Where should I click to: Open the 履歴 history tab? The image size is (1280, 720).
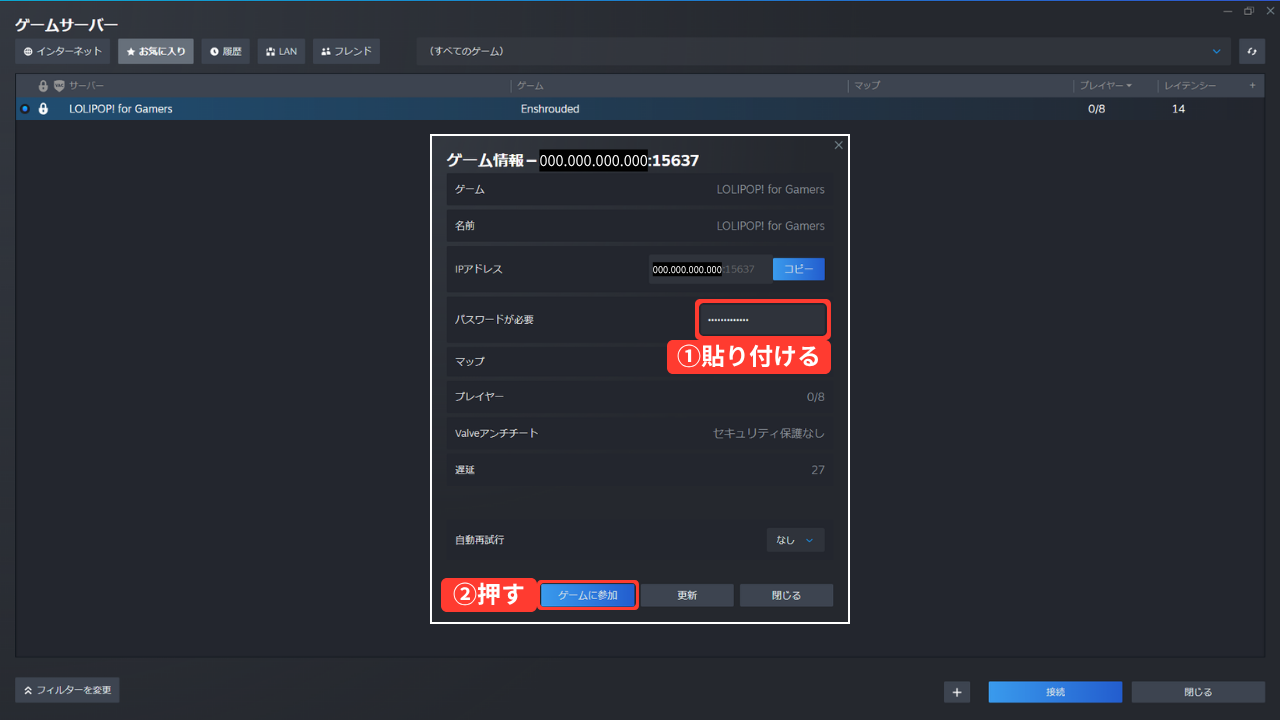226,51
